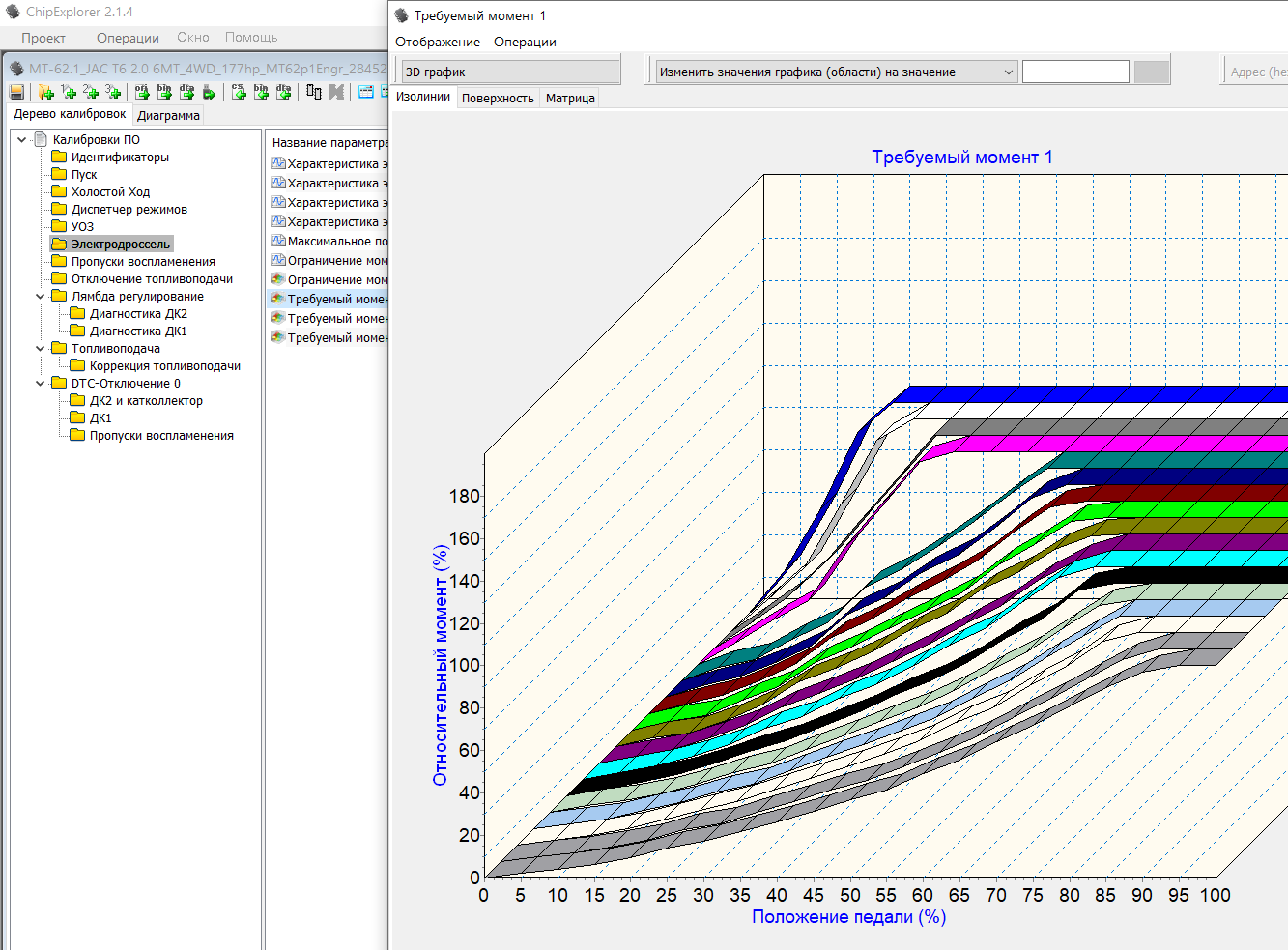Screen dimensions: 1288x950
Task: Click the 'CS' import arrow icon
Action: tap(239, 92)
